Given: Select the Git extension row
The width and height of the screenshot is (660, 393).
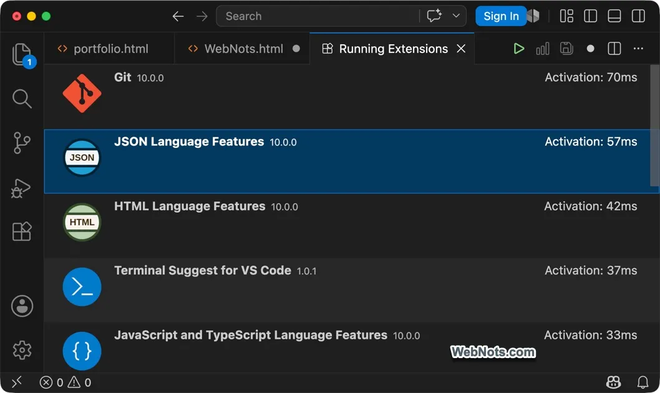Looking at the screenshot, I should click(x=347, y=97).
